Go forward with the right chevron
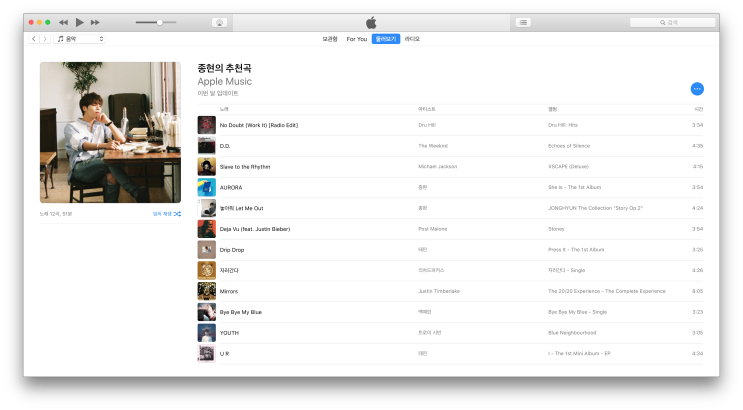 [45, 39]
